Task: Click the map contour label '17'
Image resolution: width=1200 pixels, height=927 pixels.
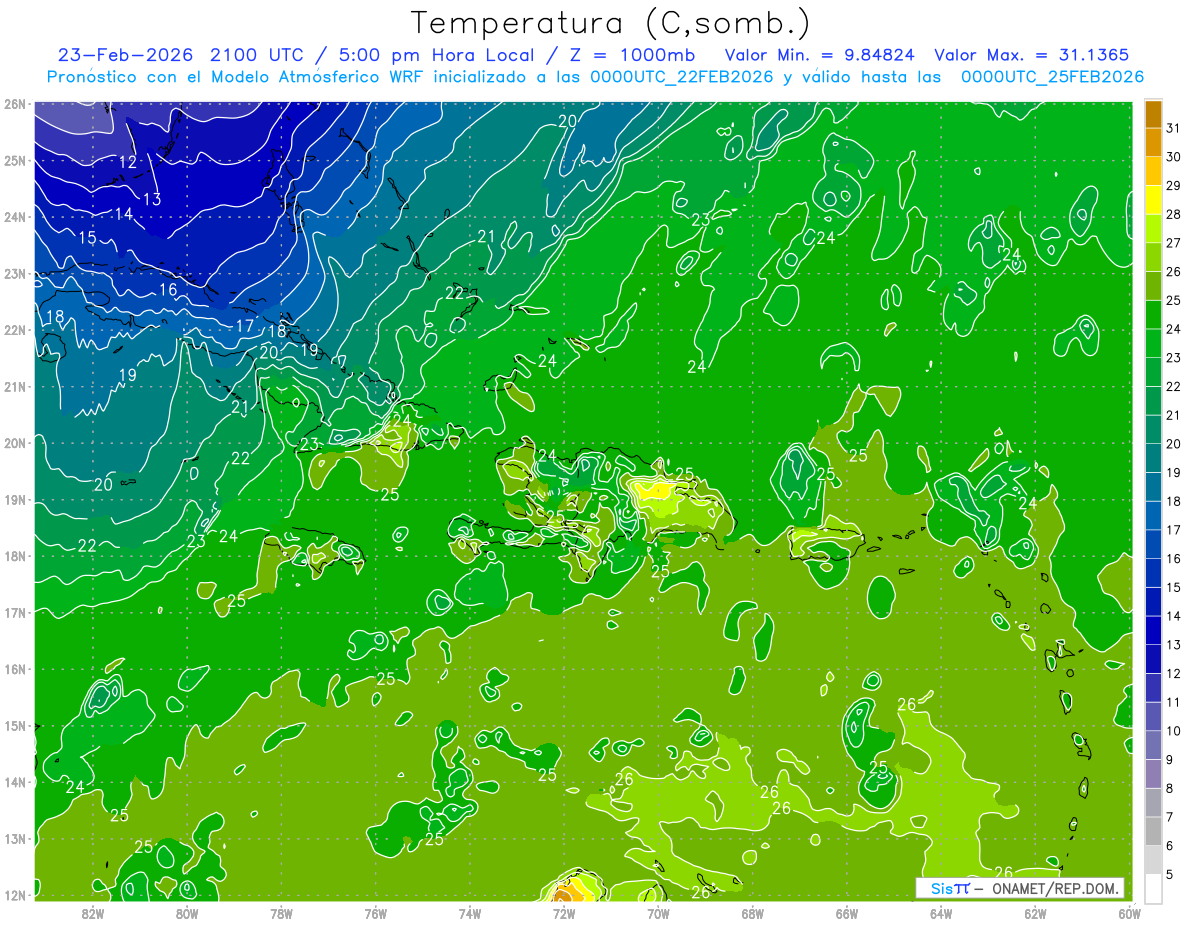Action: click(245, 326)
